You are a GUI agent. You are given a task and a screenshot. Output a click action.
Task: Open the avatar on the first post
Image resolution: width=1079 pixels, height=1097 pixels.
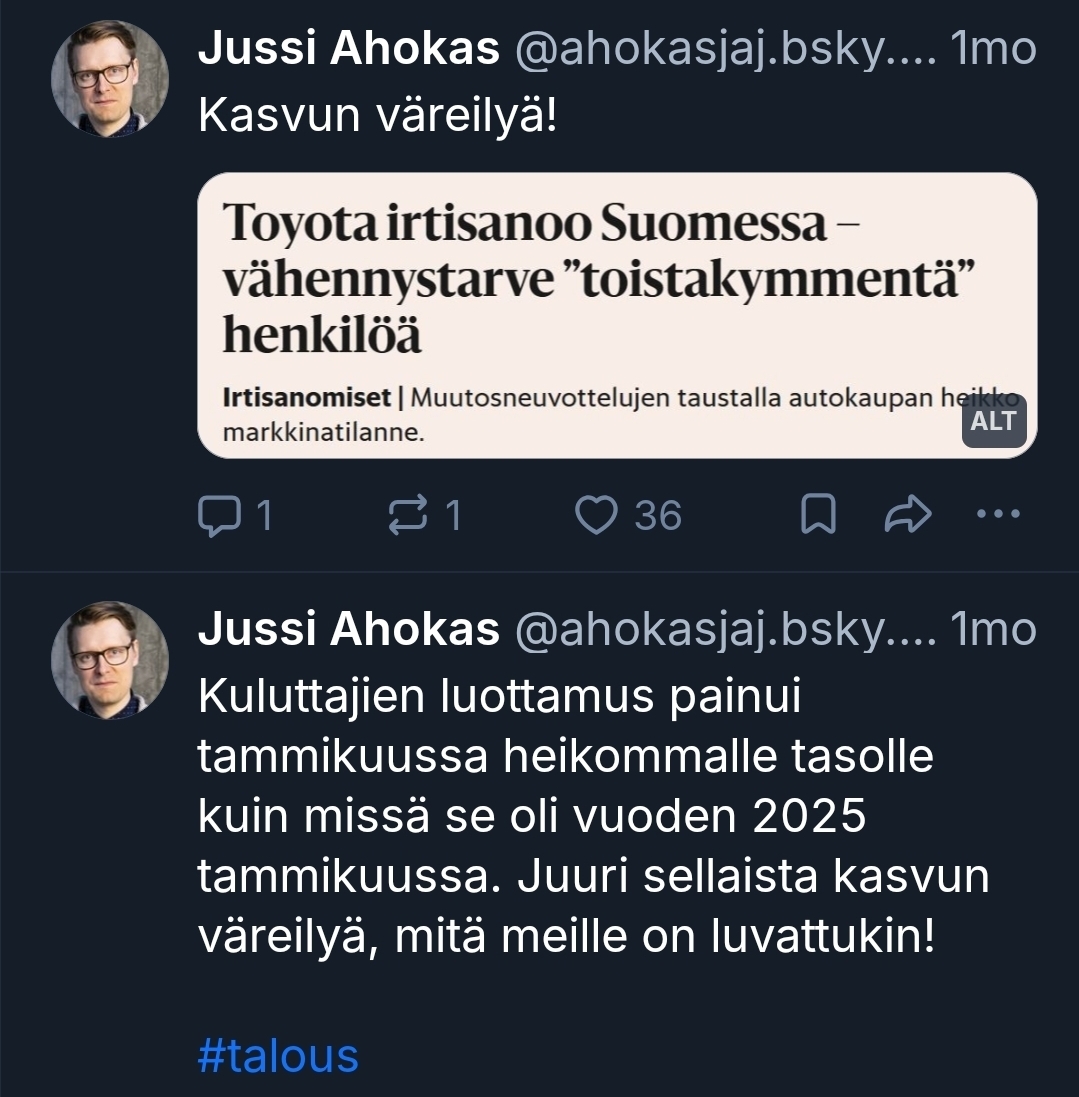(x=109, y=78)
